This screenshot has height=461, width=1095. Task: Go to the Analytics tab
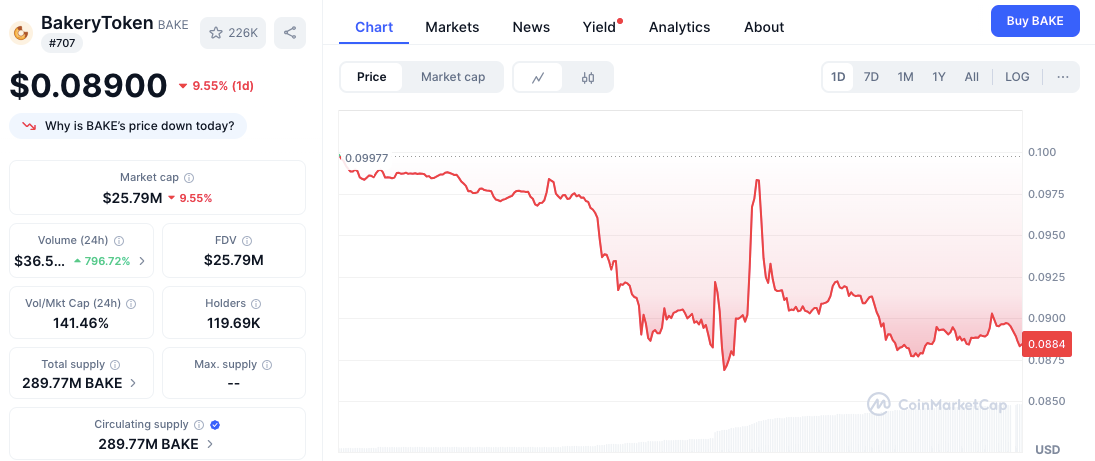[679, 27]
